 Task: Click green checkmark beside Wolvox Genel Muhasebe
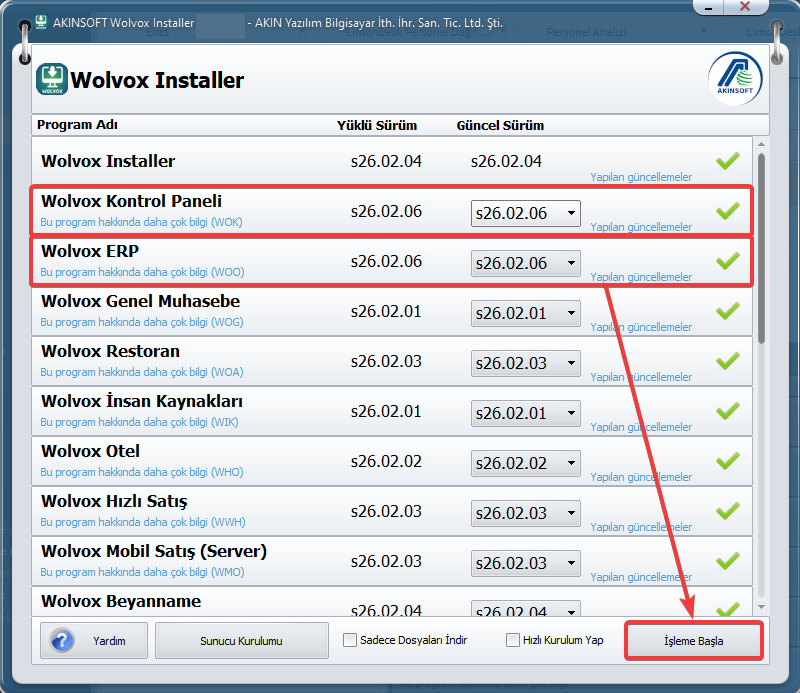[727, 311]
